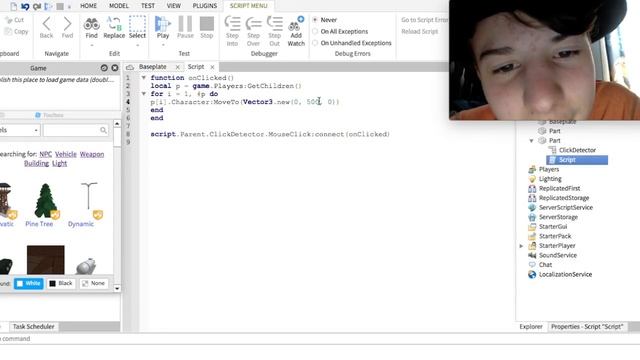Select the dark wood texture thumbnail
The width and height of the screenshot is (640, 360).
click(x=46, y=260)
